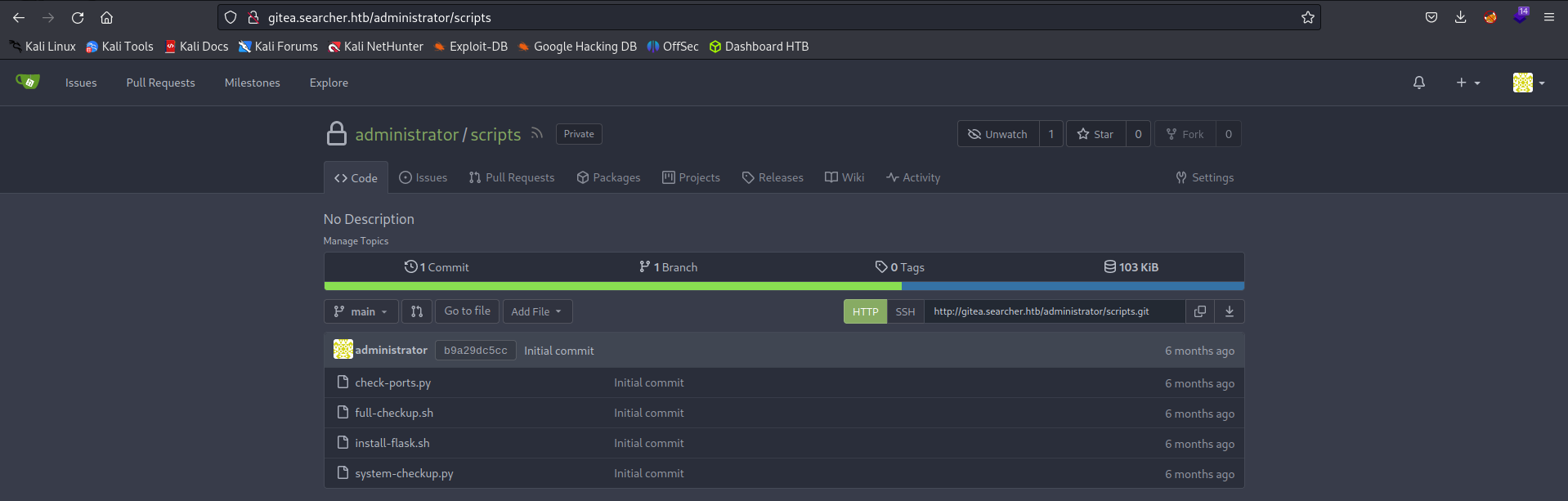Click the Gitea logo home icon

pyautogui.click(x=28, y=82)
